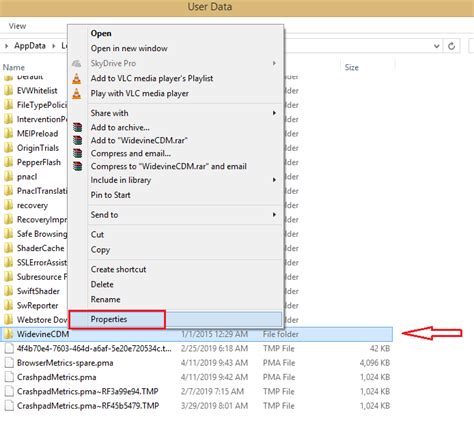
Task: Choose Copy from the context menu
Action: (x=100, y=250)
